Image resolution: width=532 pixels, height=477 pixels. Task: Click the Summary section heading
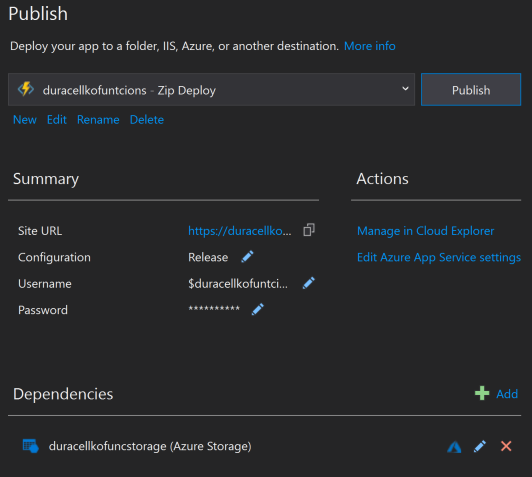(46, 179)
